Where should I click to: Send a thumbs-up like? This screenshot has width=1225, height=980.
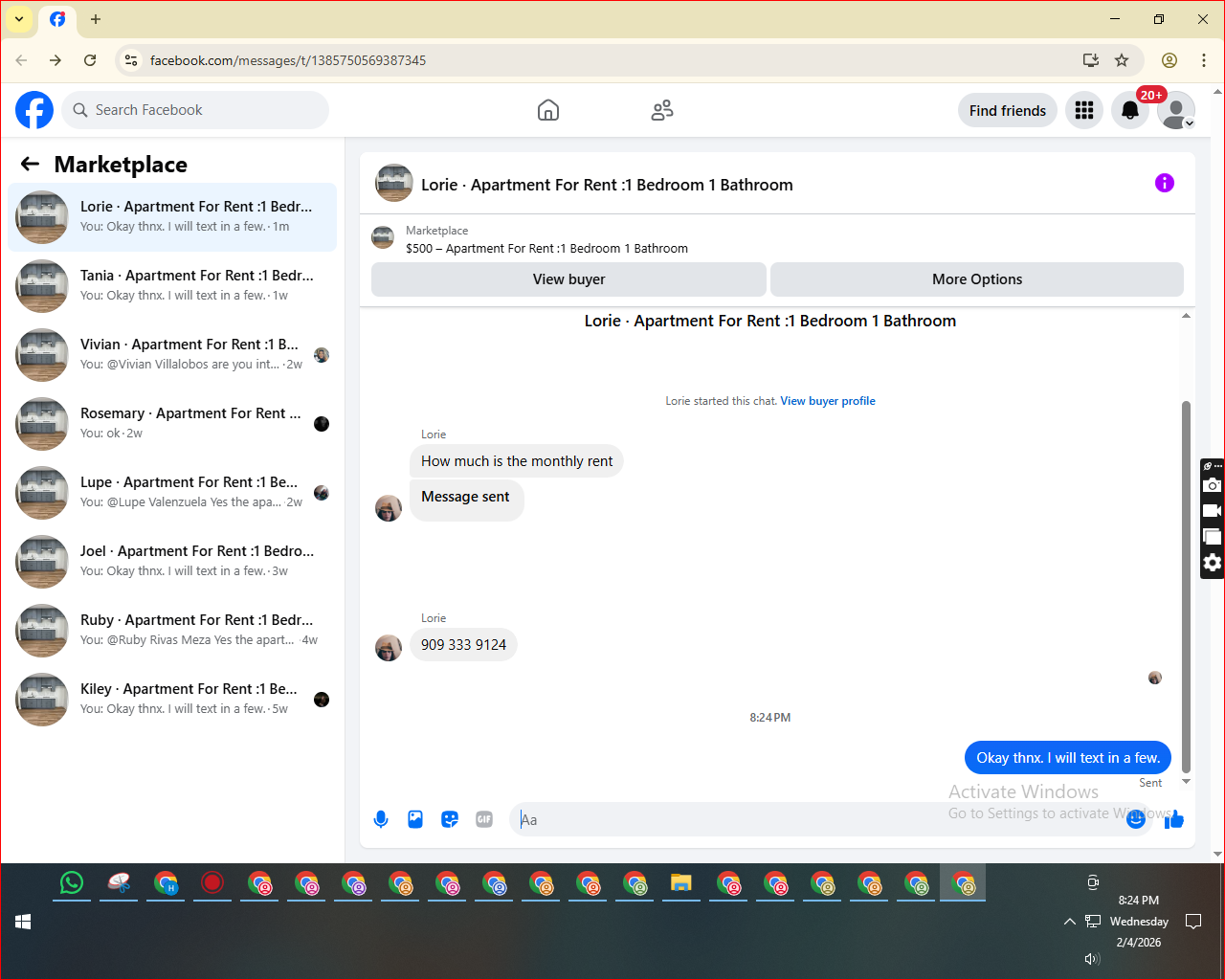(1174, 819)
